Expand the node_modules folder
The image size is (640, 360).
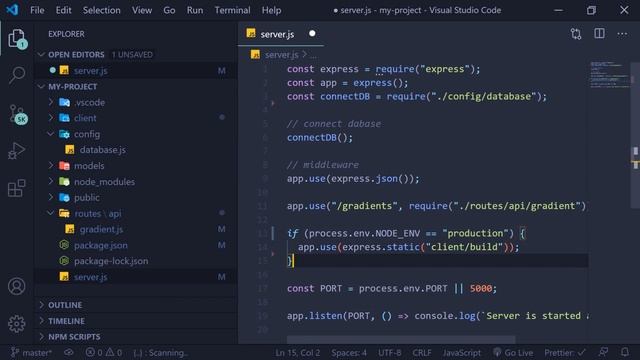pos(51,182)
